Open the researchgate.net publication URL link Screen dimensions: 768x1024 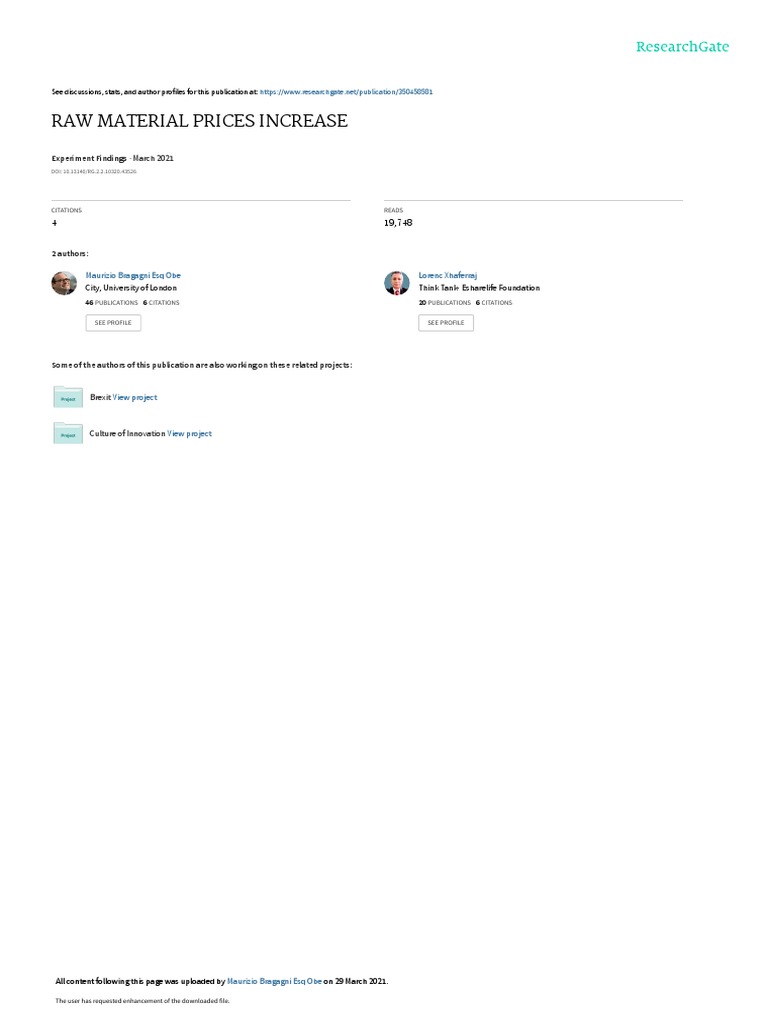[x=346, y=92]
